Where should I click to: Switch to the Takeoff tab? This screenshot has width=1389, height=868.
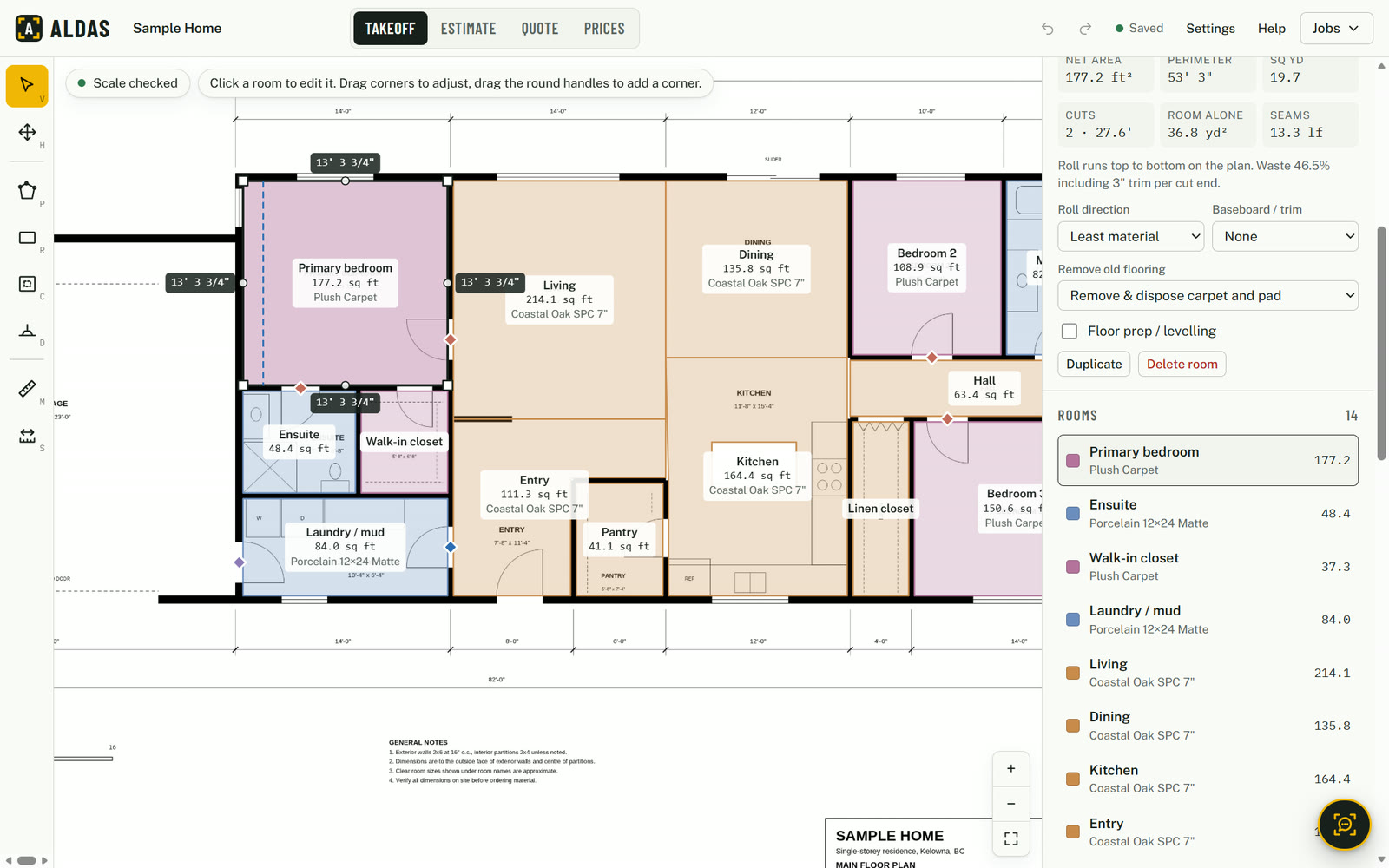(391, 29)
